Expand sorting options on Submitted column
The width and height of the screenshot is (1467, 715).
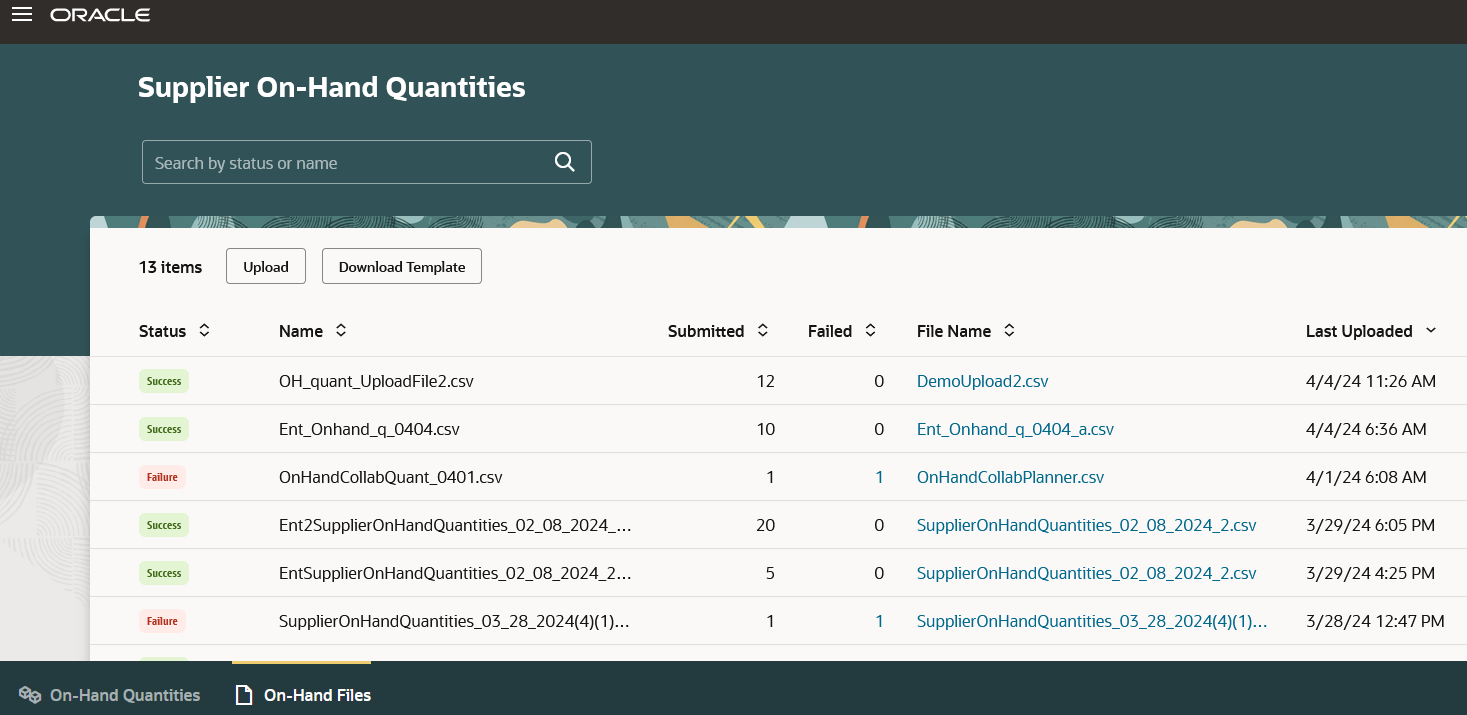point(762,330)
